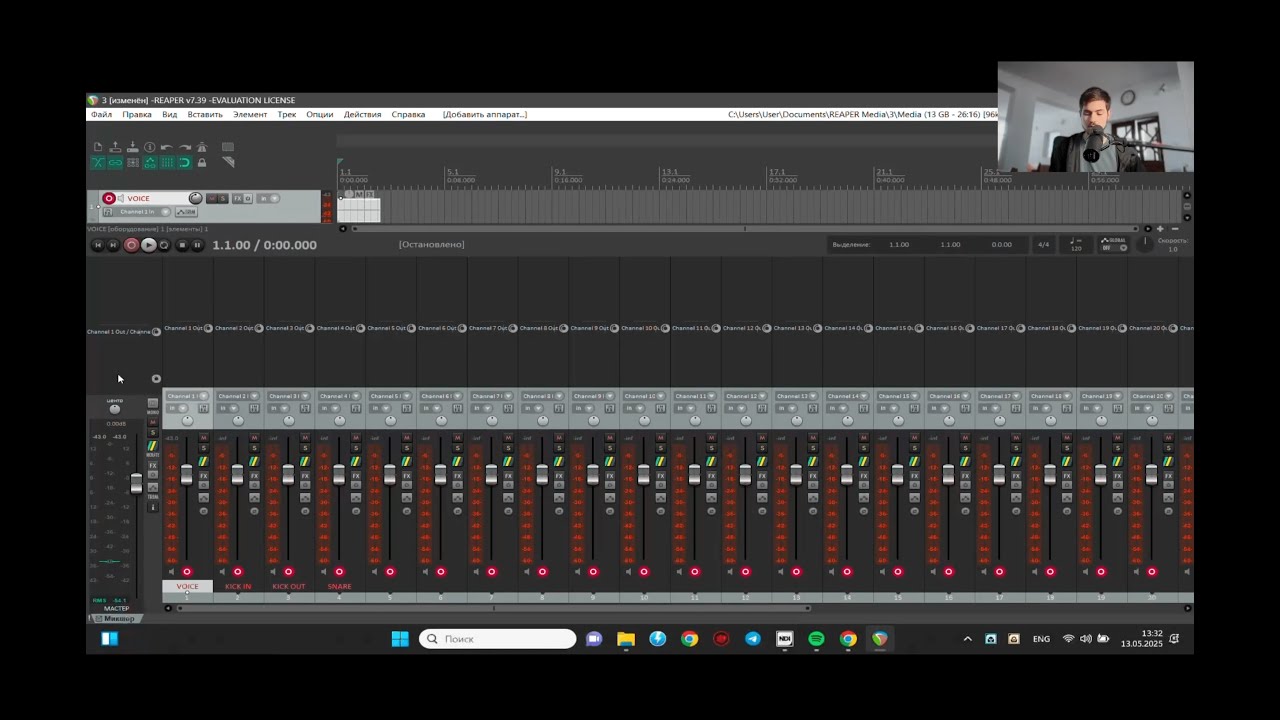Adjust the playback rate knob

point(1146,243)
